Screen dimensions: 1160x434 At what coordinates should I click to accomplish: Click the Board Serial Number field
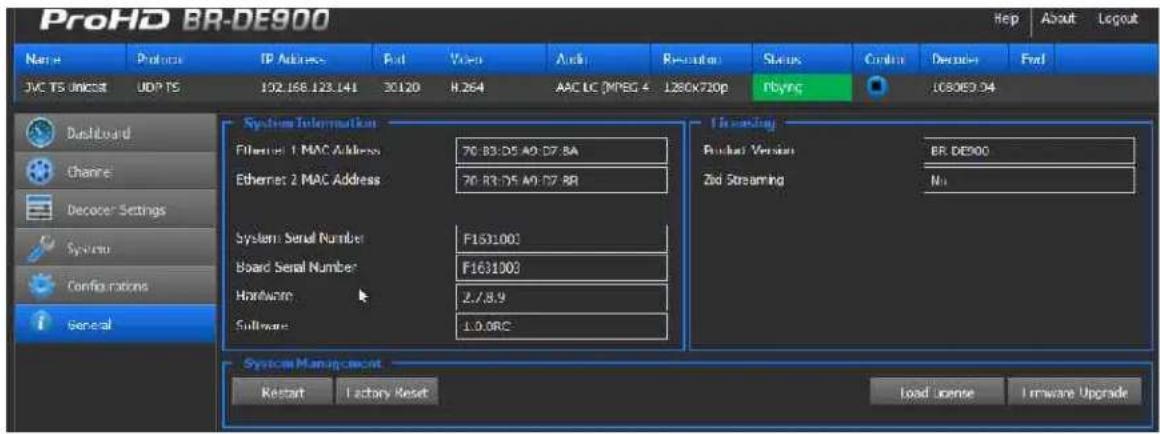click(561, 268)
